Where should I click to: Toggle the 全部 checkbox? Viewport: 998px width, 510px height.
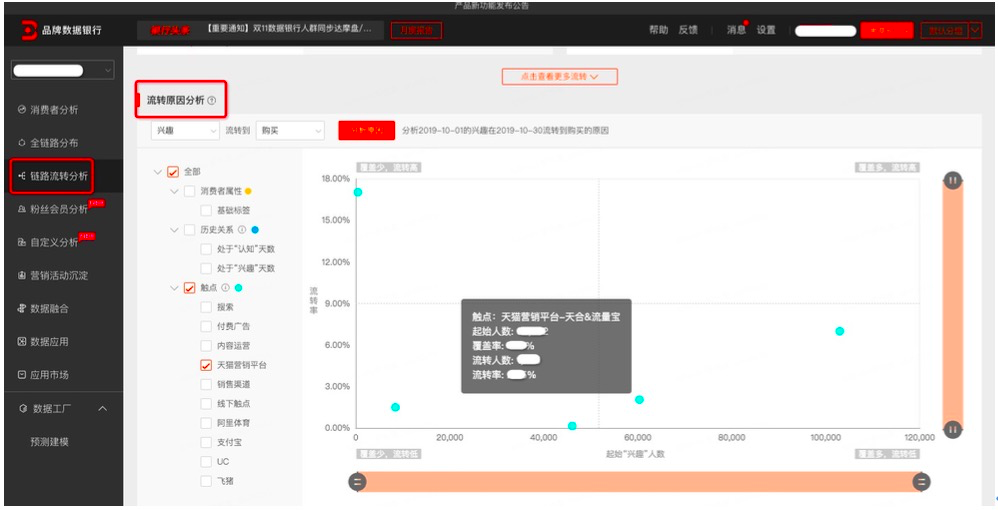[x=173, y=172]
